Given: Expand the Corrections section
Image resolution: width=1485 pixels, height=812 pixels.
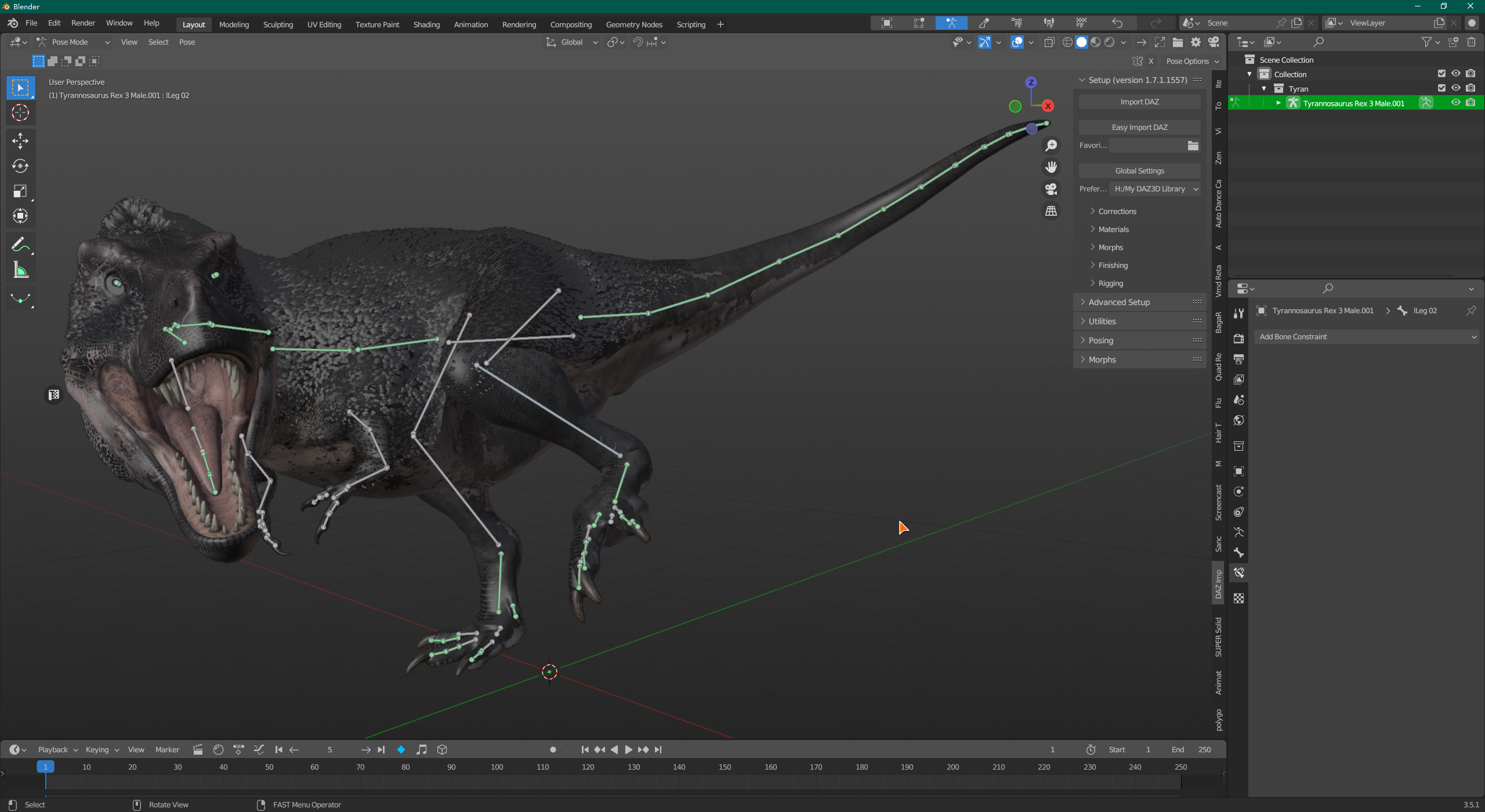Looking at the screenshot, I should pyautogui.click(x=1117, y=211).
